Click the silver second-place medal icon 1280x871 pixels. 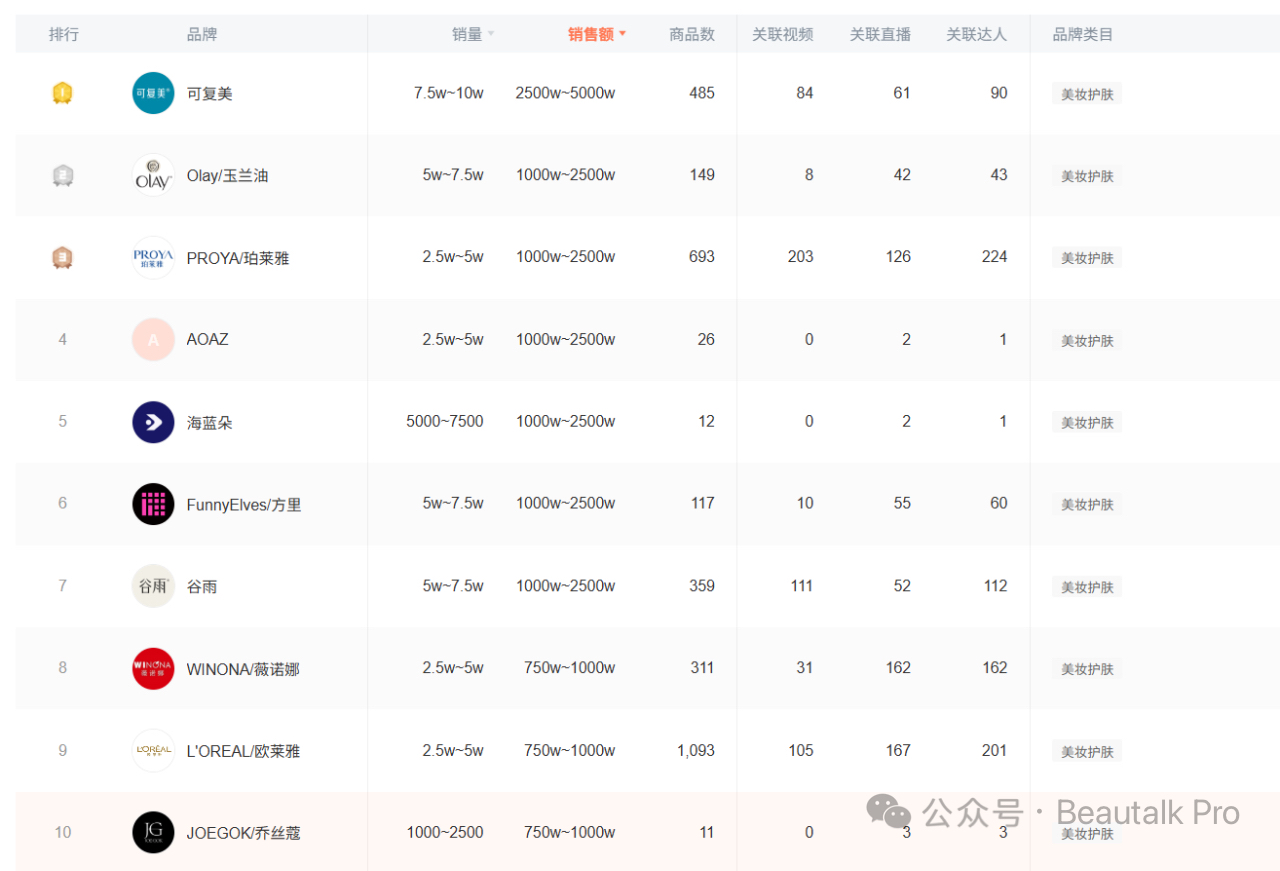[62, 175]
